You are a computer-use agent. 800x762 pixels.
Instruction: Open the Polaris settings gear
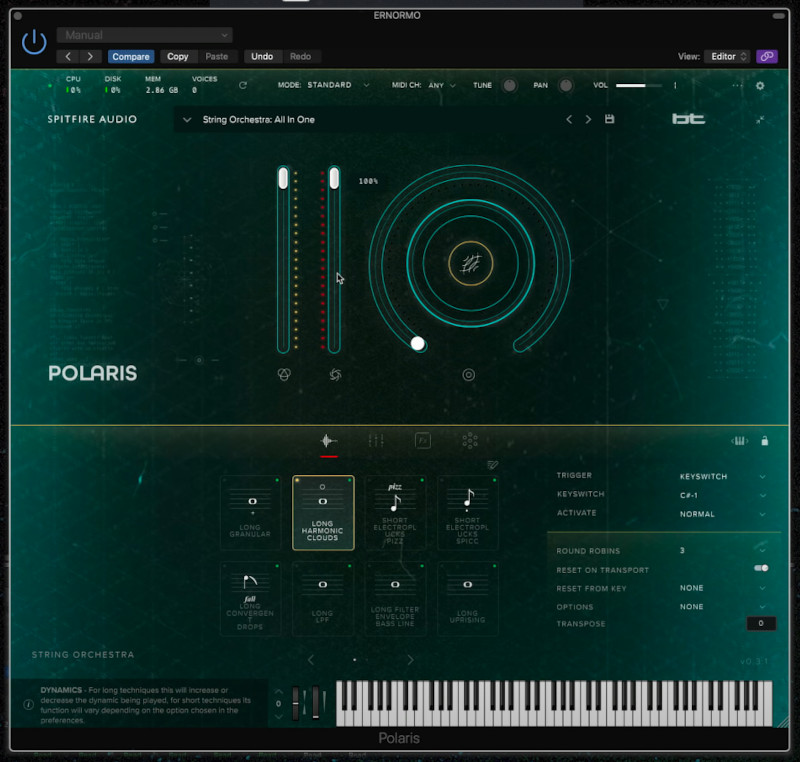point(760,86)
